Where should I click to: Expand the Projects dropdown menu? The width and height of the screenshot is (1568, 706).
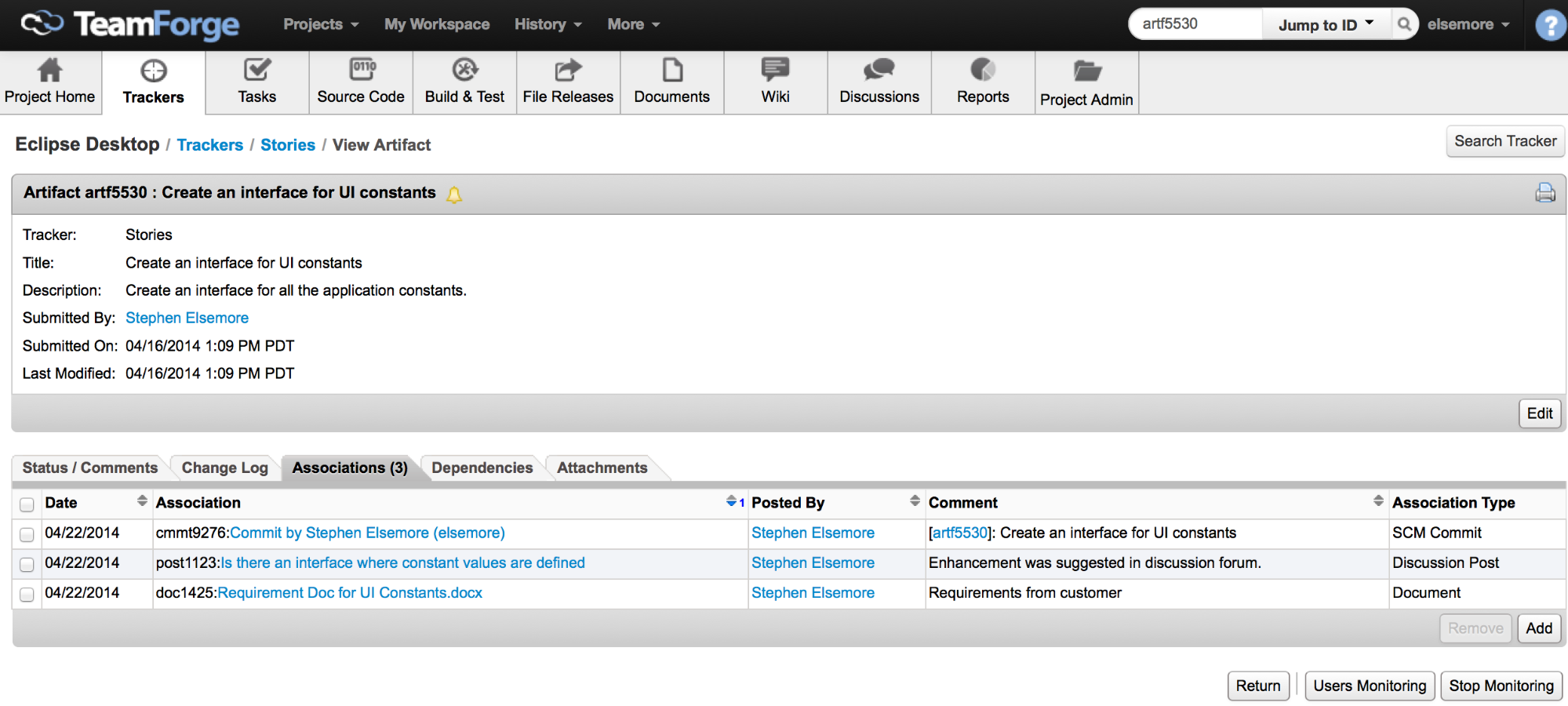pyautogui.click(x=321, y=24)
